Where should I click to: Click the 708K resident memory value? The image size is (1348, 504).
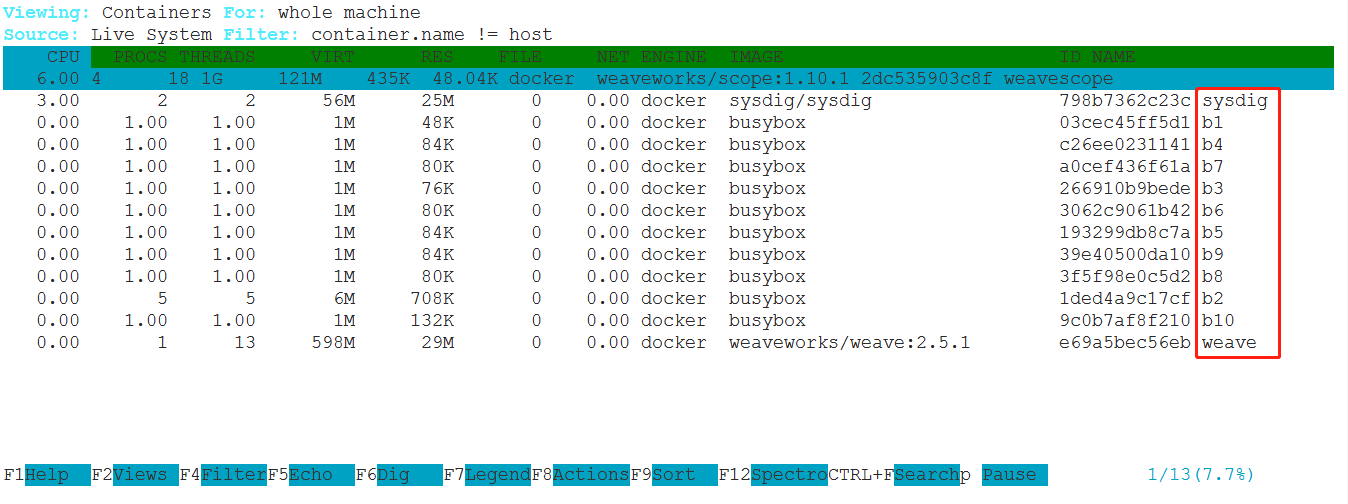432,299
